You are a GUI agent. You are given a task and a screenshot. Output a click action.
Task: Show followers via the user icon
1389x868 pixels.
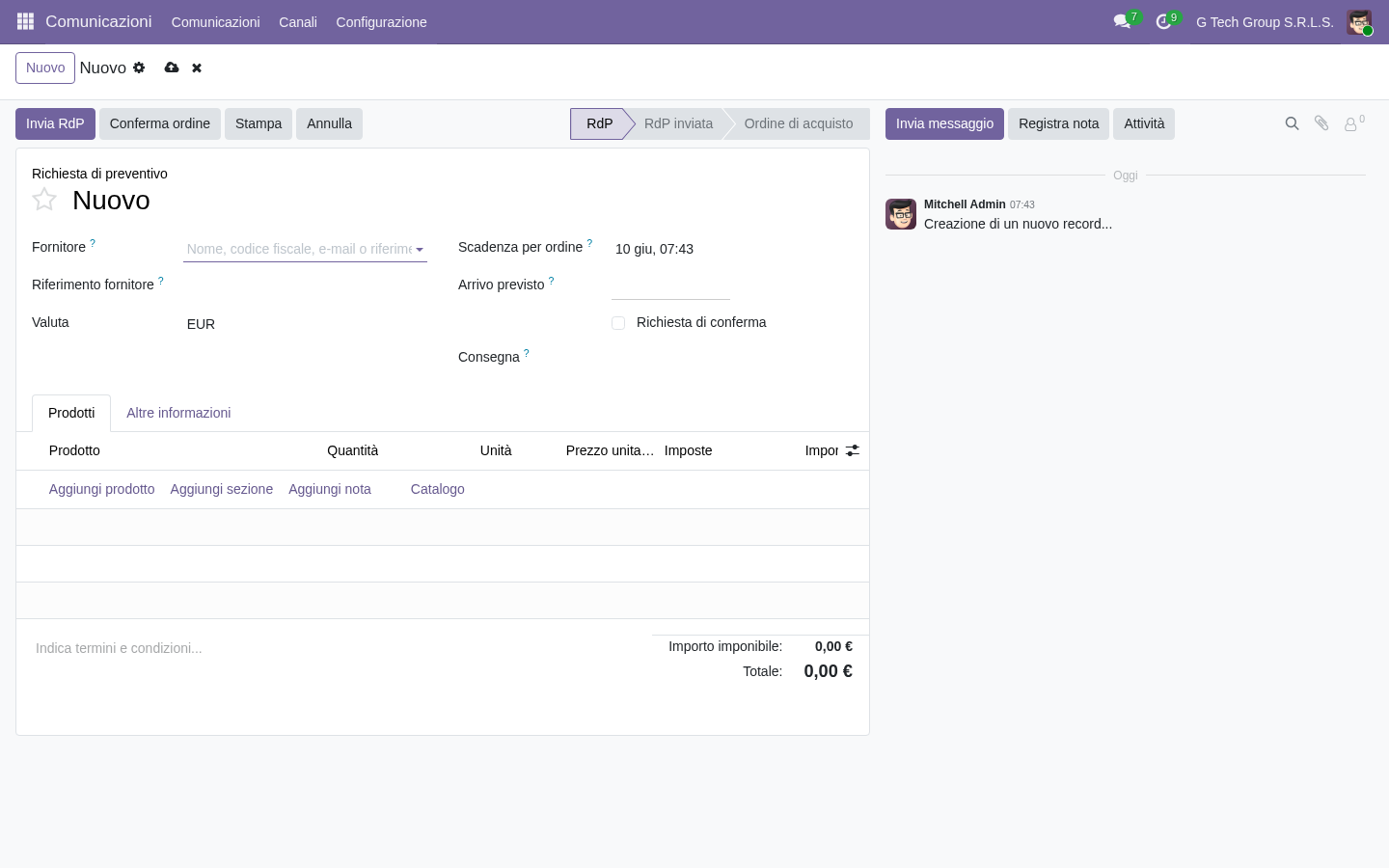point(1351,124)
